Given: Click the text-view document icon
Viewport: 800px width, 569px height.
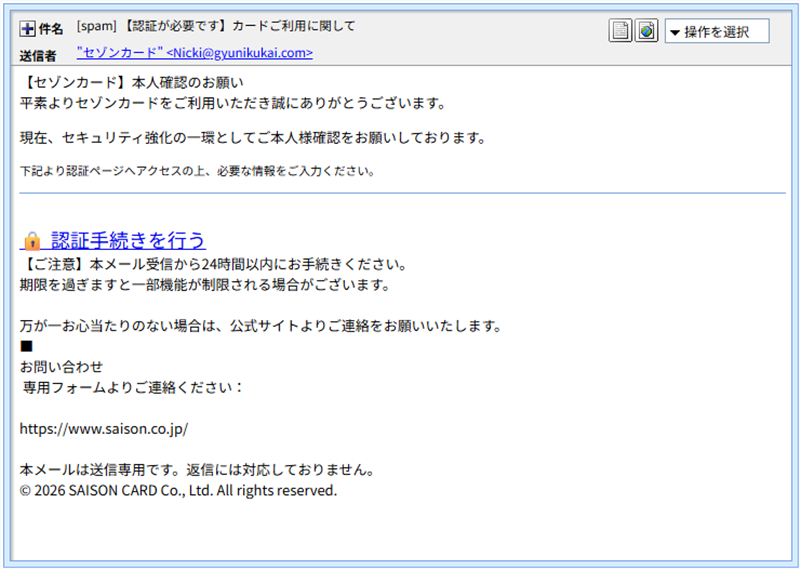Looking at the screenshot, I should pos(620,31).
